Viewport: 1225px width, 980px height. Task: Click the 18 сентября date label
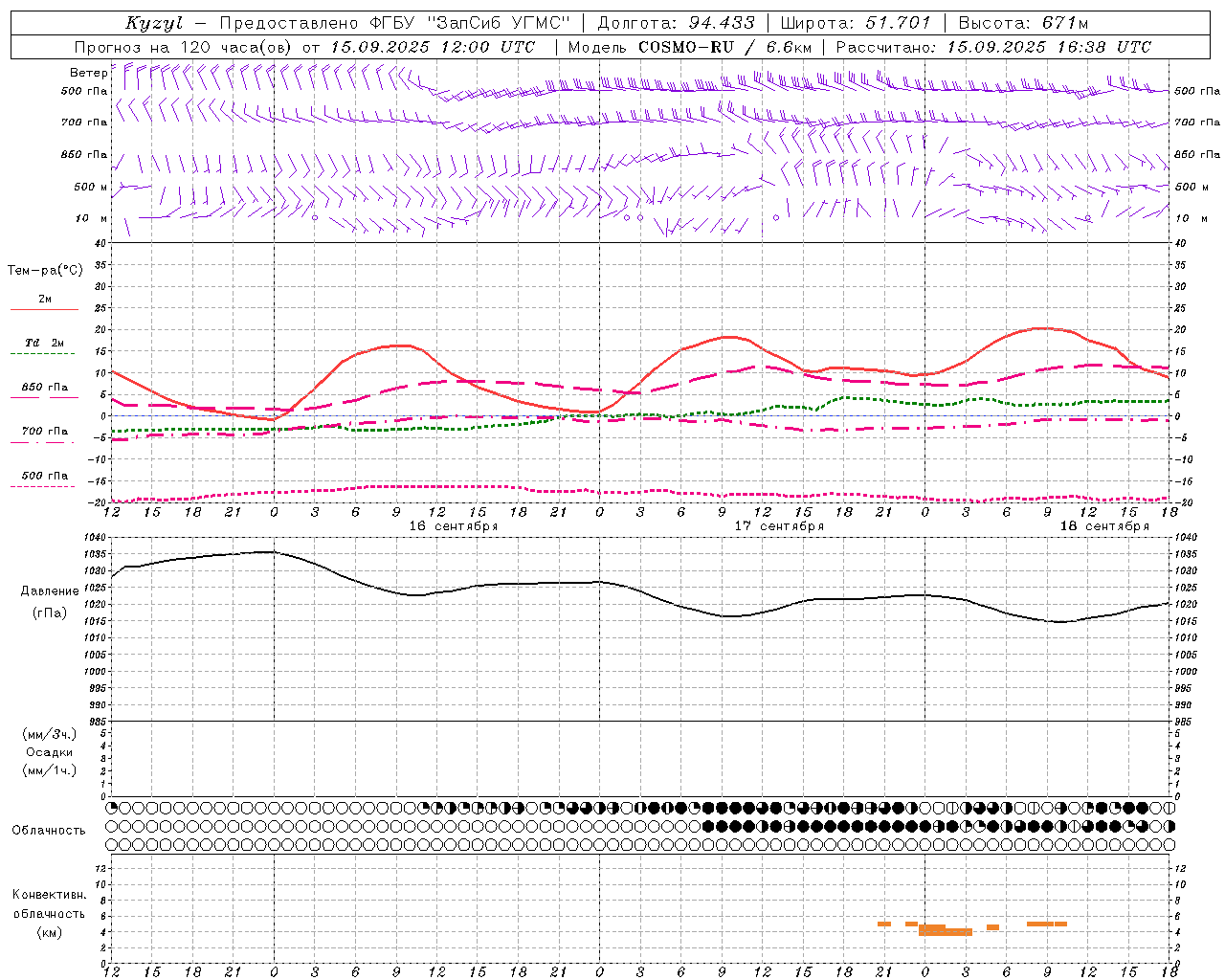pos(1104,526)
